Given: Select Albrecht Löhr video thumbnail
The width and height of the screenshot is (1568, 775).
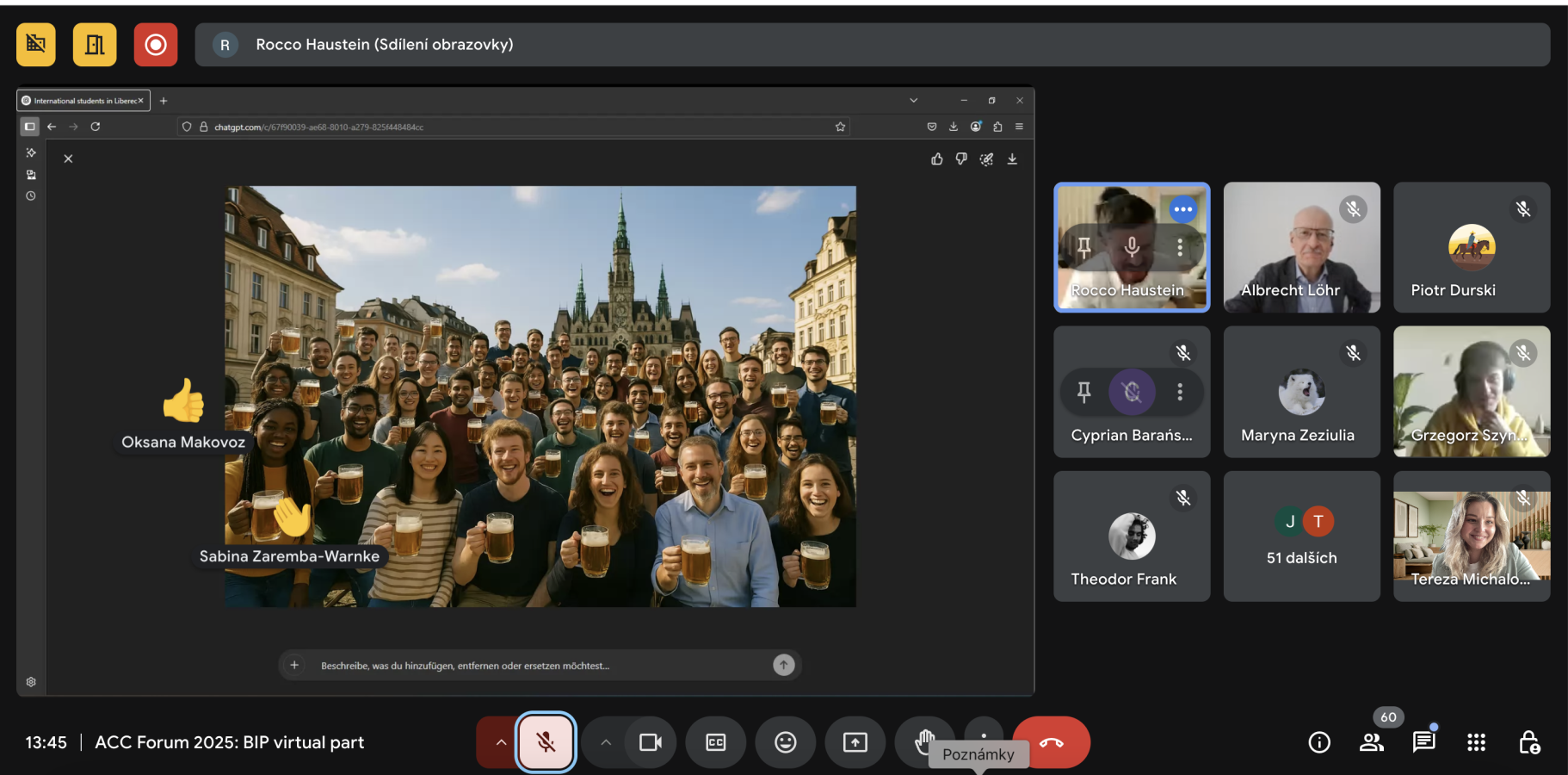Looking at the screenshot, I should (x=1301, y=247).
